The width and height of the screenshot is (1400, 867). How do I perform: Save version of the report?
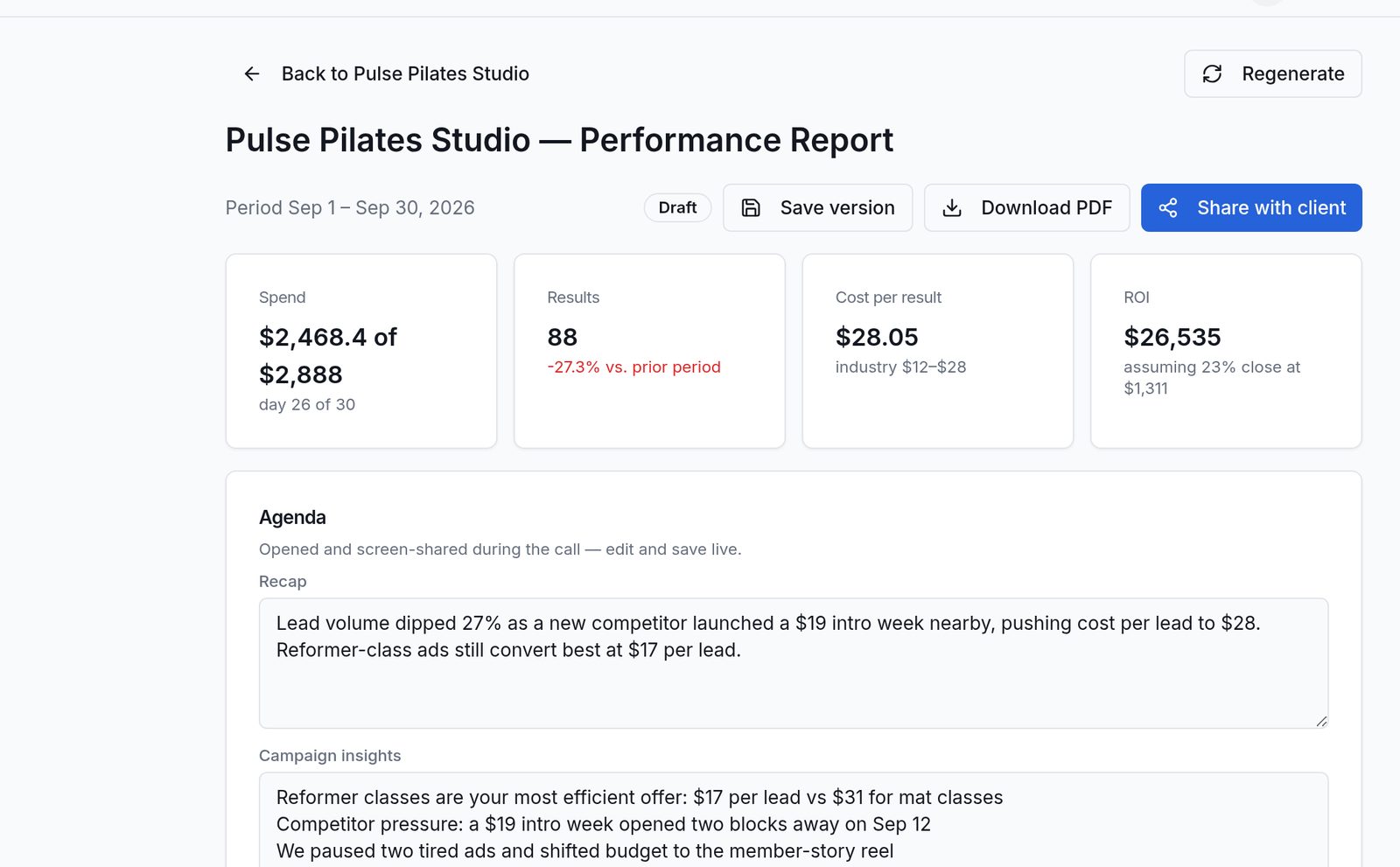point(817,207)
